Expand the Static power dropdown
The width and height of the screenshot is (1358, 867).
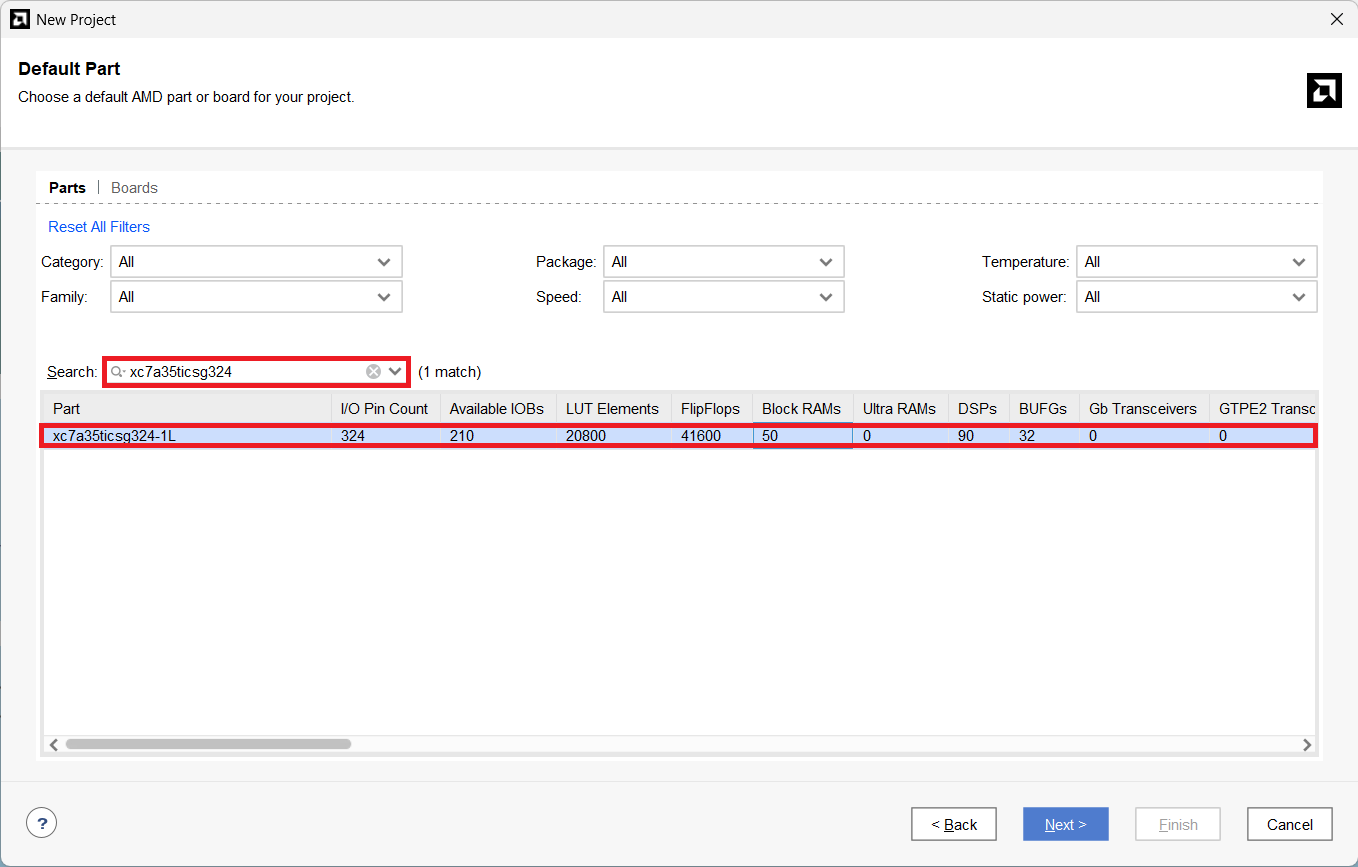(x=1196, y=297)
